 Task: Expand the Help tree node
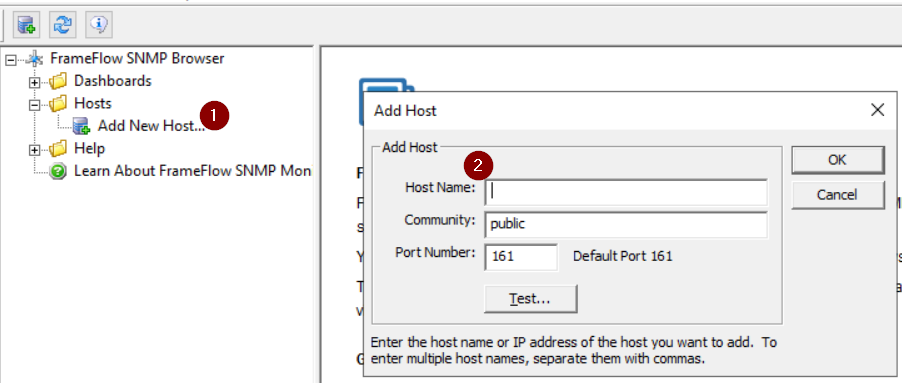[x=35, y=150]
